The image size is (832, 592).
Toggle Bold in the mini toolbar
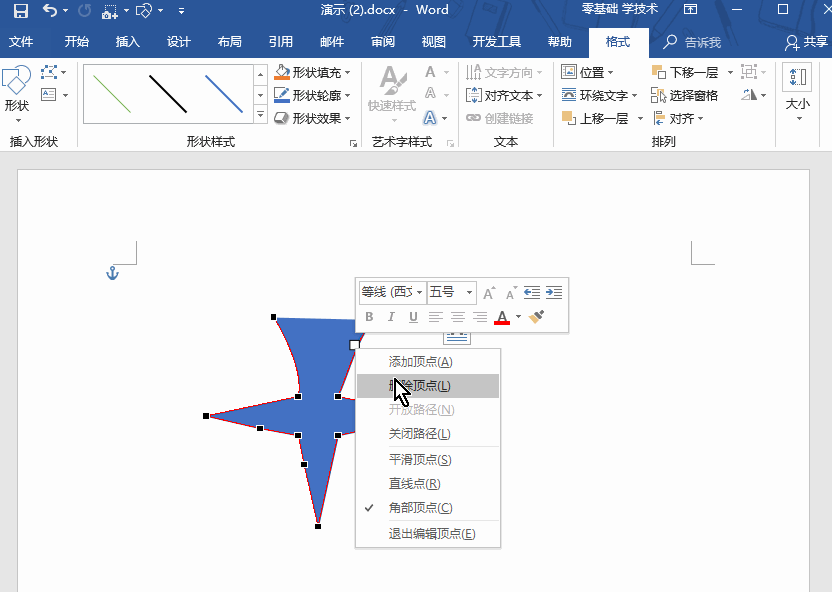369,317
